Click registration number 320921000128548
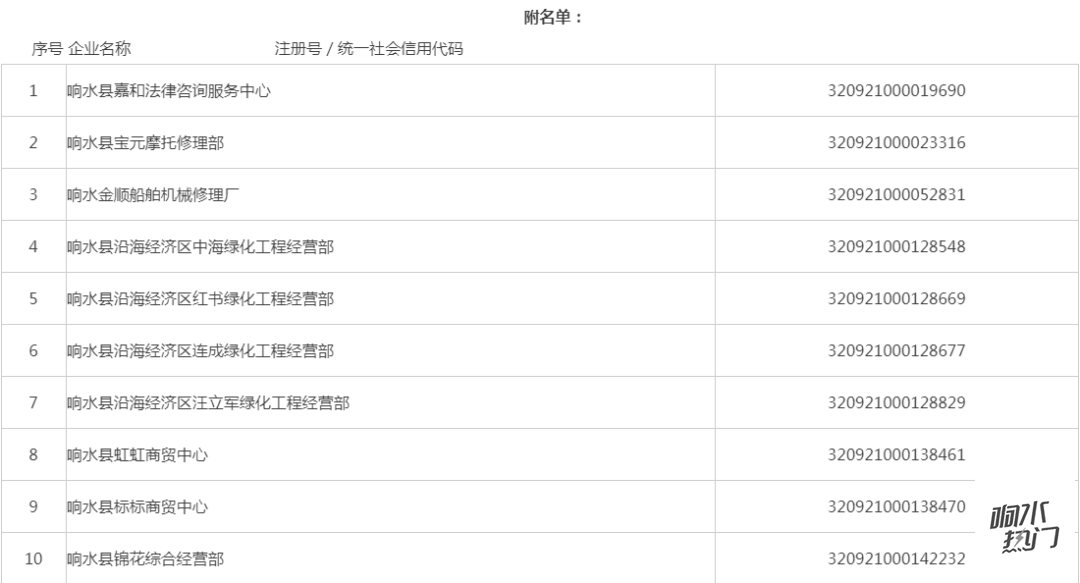The image size is (1080, 583). (896, 247)
